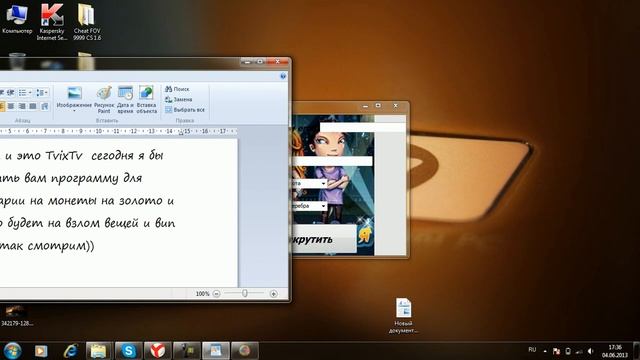This screenshot has height=360, width=640.
Task: Click Рисунок Paint in WordPad ribbon
Action: pyautogui.click(x=104, y=99)
